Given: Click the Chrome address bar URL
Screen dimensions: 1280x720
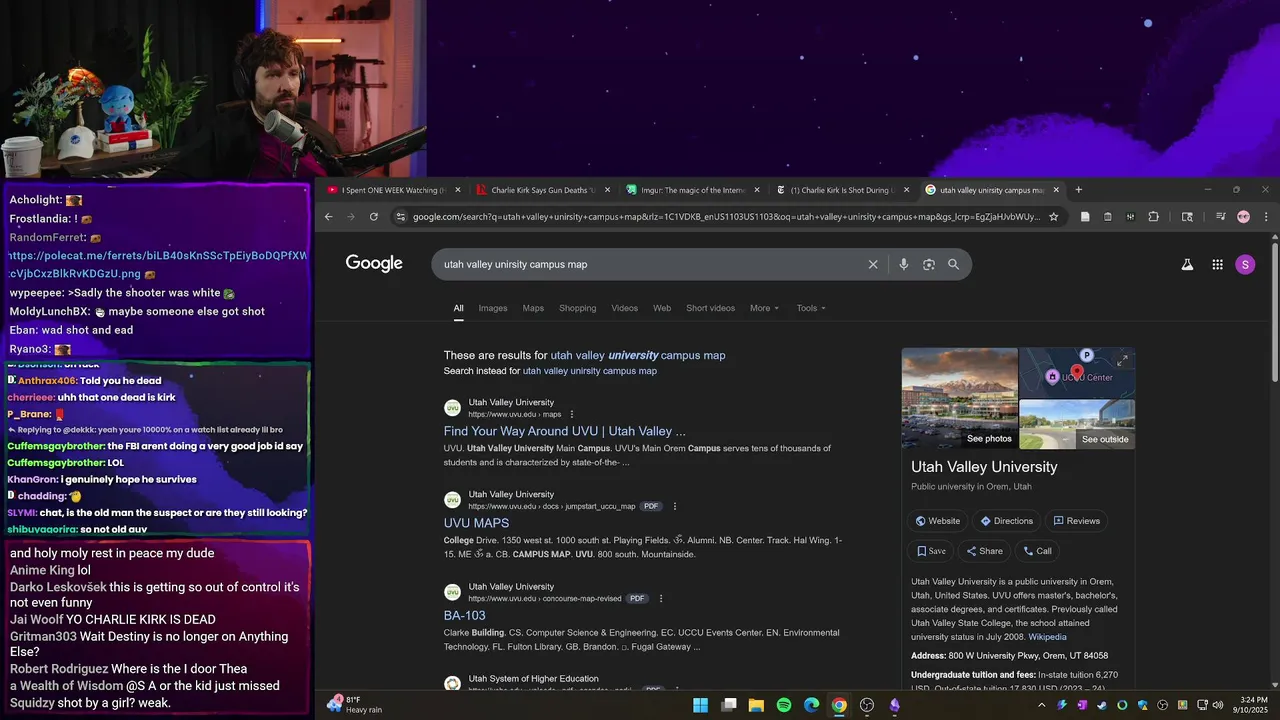Looking at the screenshot, I should click(725, 216).
